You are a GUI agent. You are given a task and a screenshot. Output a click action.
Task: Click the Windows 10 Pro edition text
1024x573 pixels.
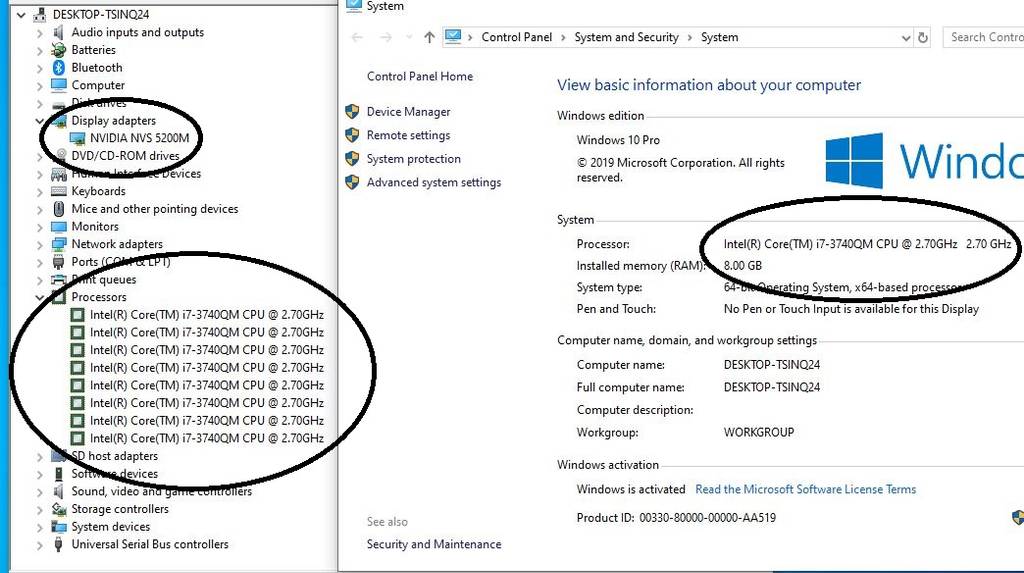(618, 140)
